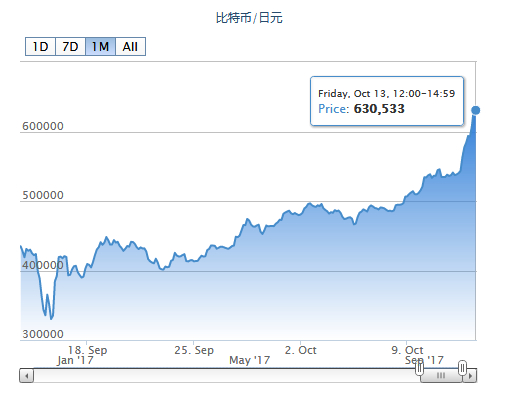Click the 500000 y-axis label
This screenshot has height=405, width=507.
43,195
